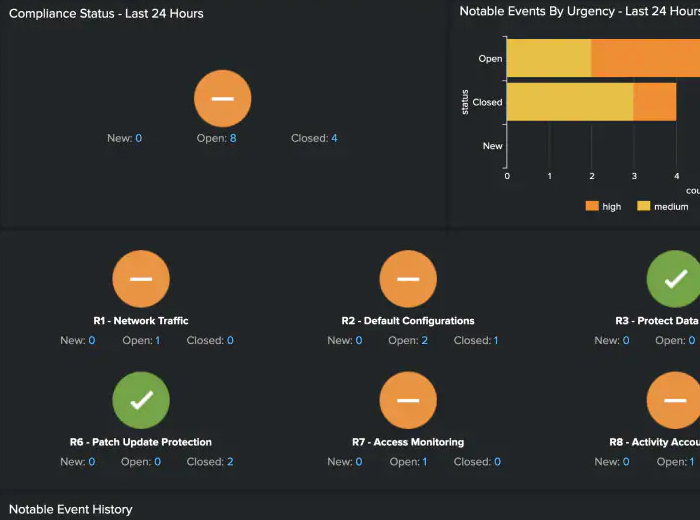
Task: Open the Compliance Status closed count of 4
Action: 334,138
